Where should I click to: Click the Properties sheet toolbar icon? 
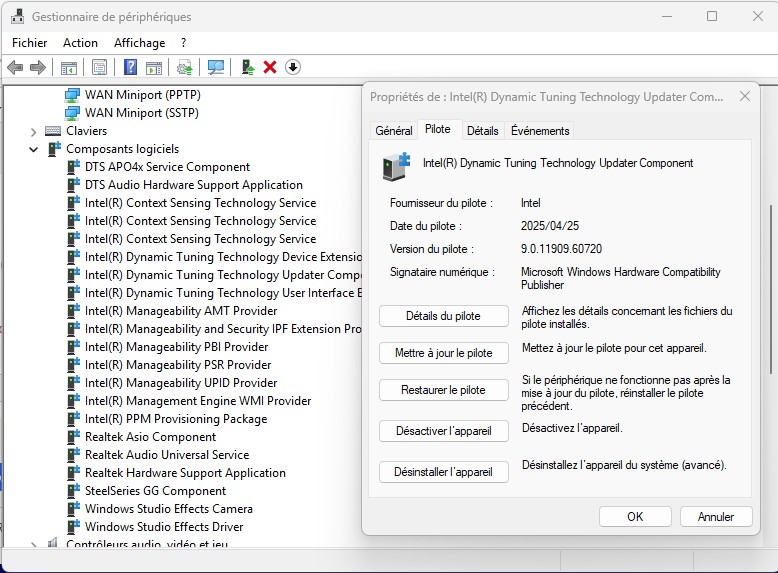(x=99, y=67)
